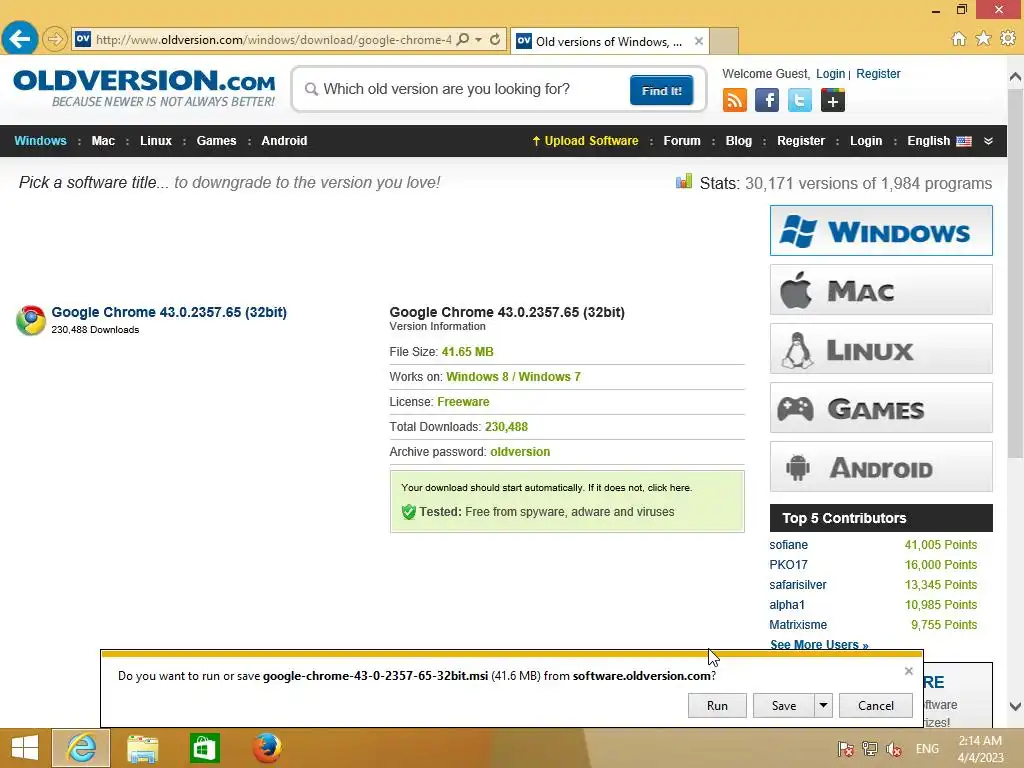This screenshot has height=768, width=1024.
Task: Open the Android category banner
Action: (881, 466)
